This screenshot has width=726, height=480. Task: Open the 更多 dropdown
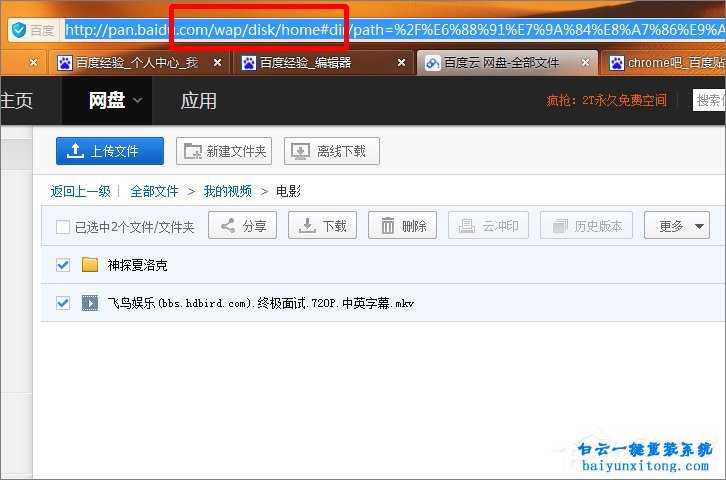tap(677, 225)
